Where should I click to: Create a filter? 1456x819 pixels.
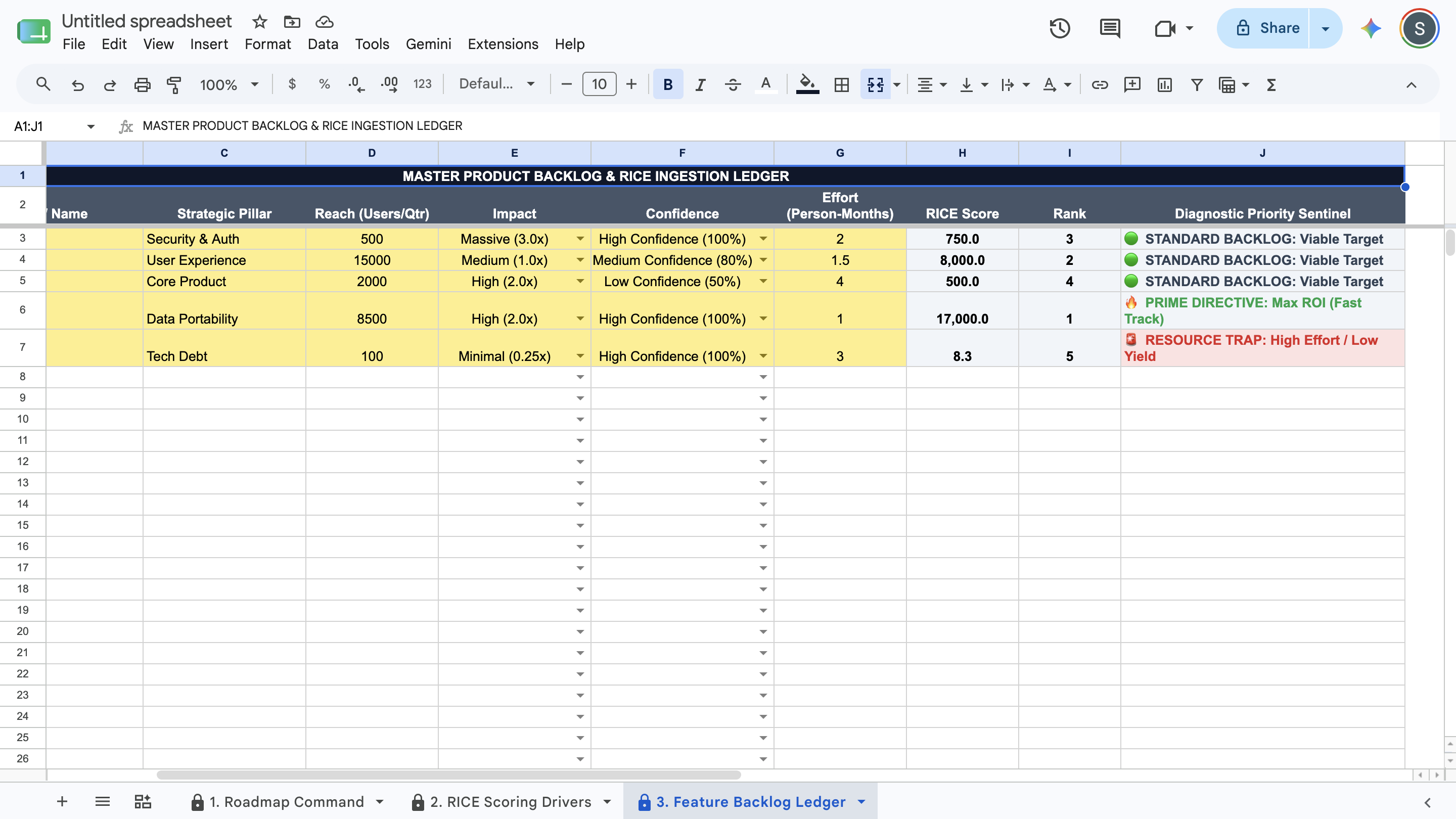coord(1197,85)
